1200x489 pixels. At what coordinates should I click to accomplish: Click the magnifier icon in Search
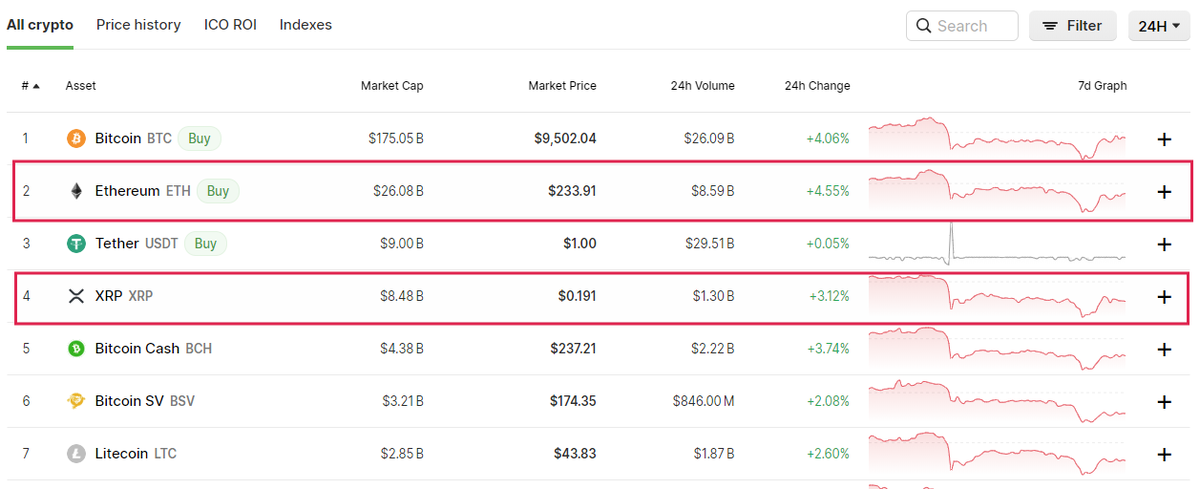tap(923, 26)
